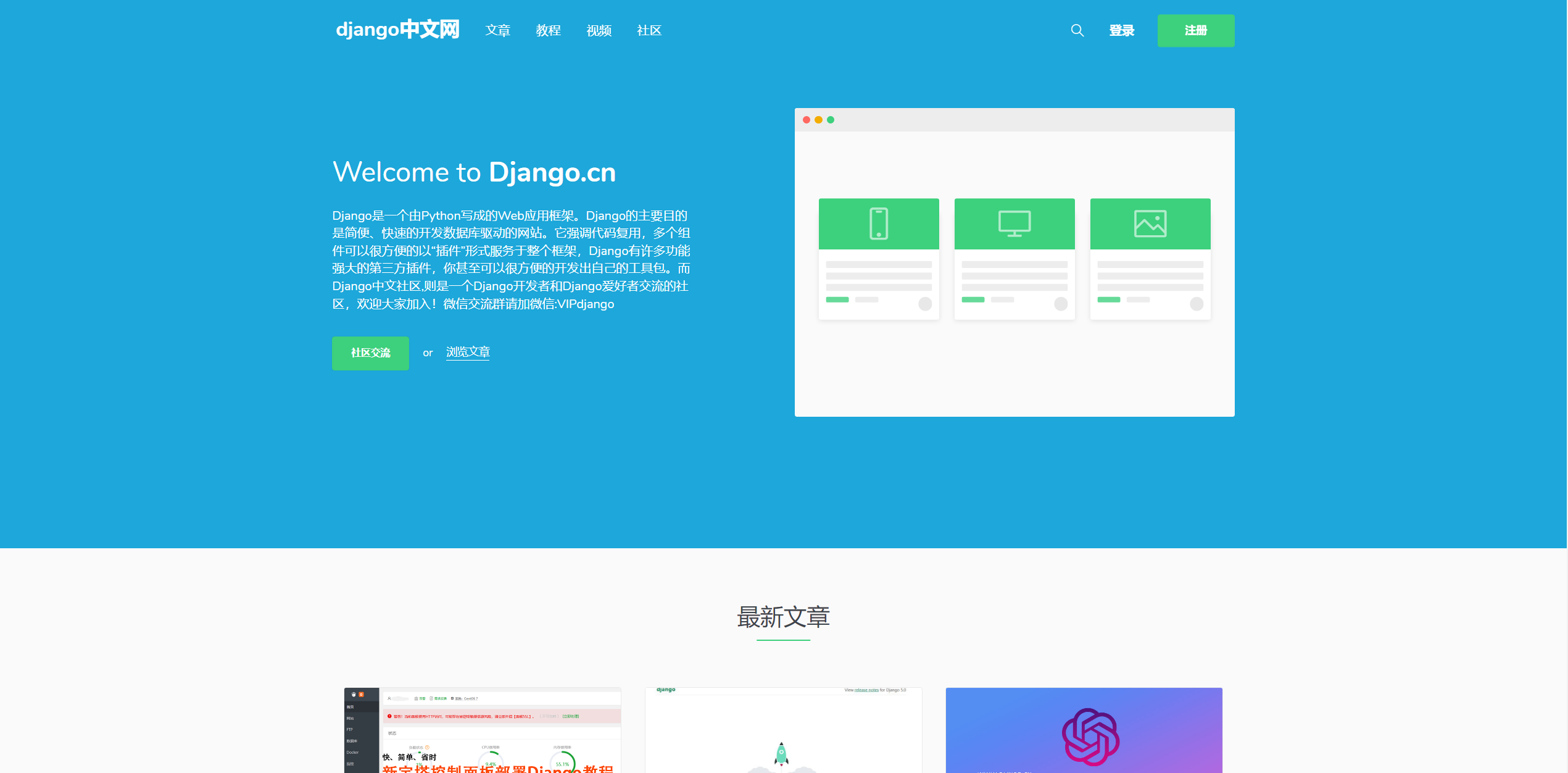Click the red dot in mock browser
1568x773 pixels.
806,120
